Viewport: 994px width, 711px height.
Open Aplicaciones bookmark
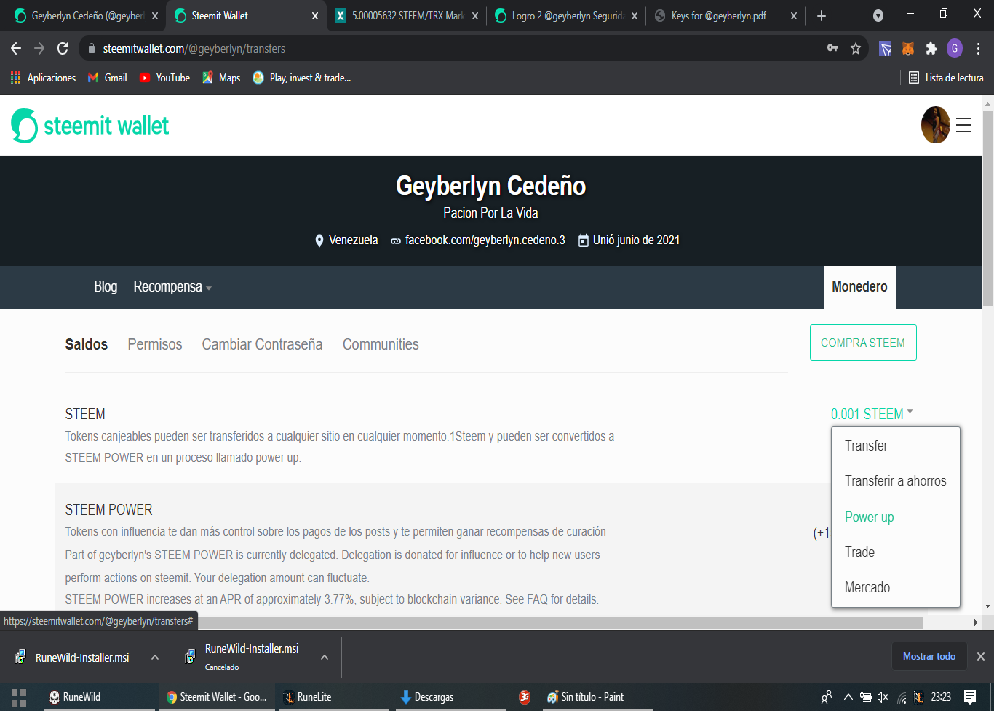pyautogui.click(x=44, y=77)
